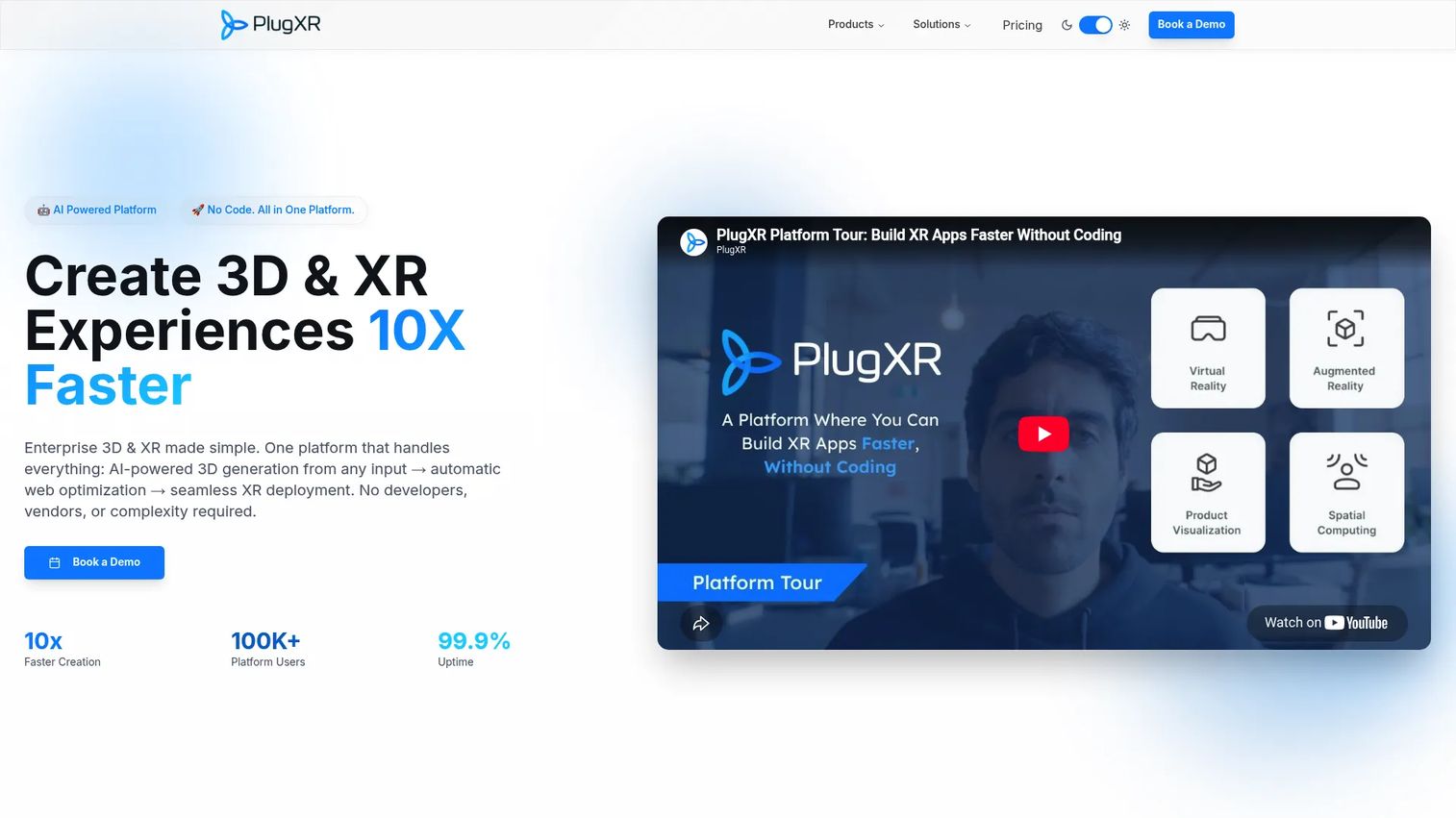Click Book a Demo in the header

[1191, 25]
